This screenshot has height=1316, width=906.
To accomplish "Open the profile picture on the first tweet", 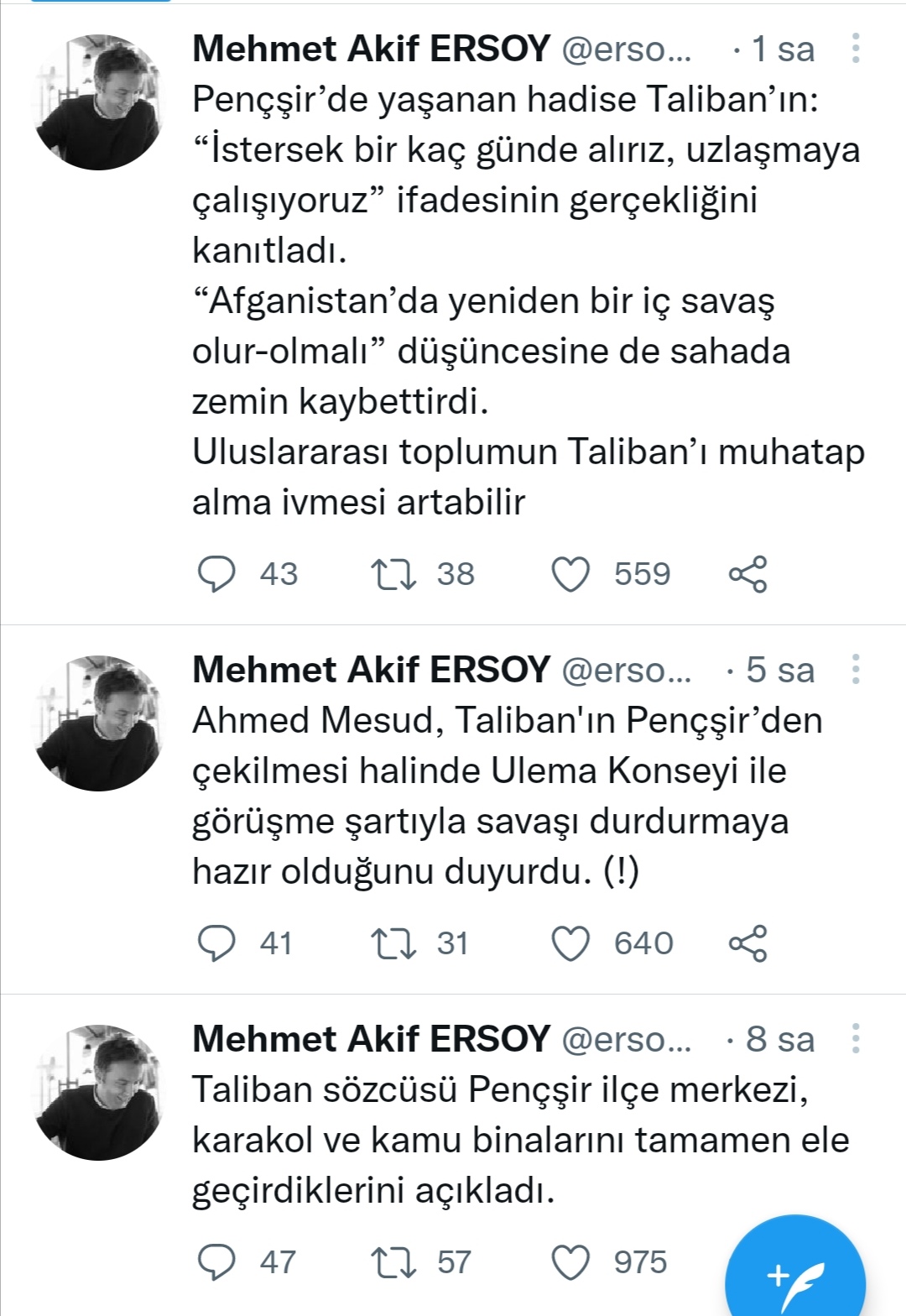I will (99, 102).
